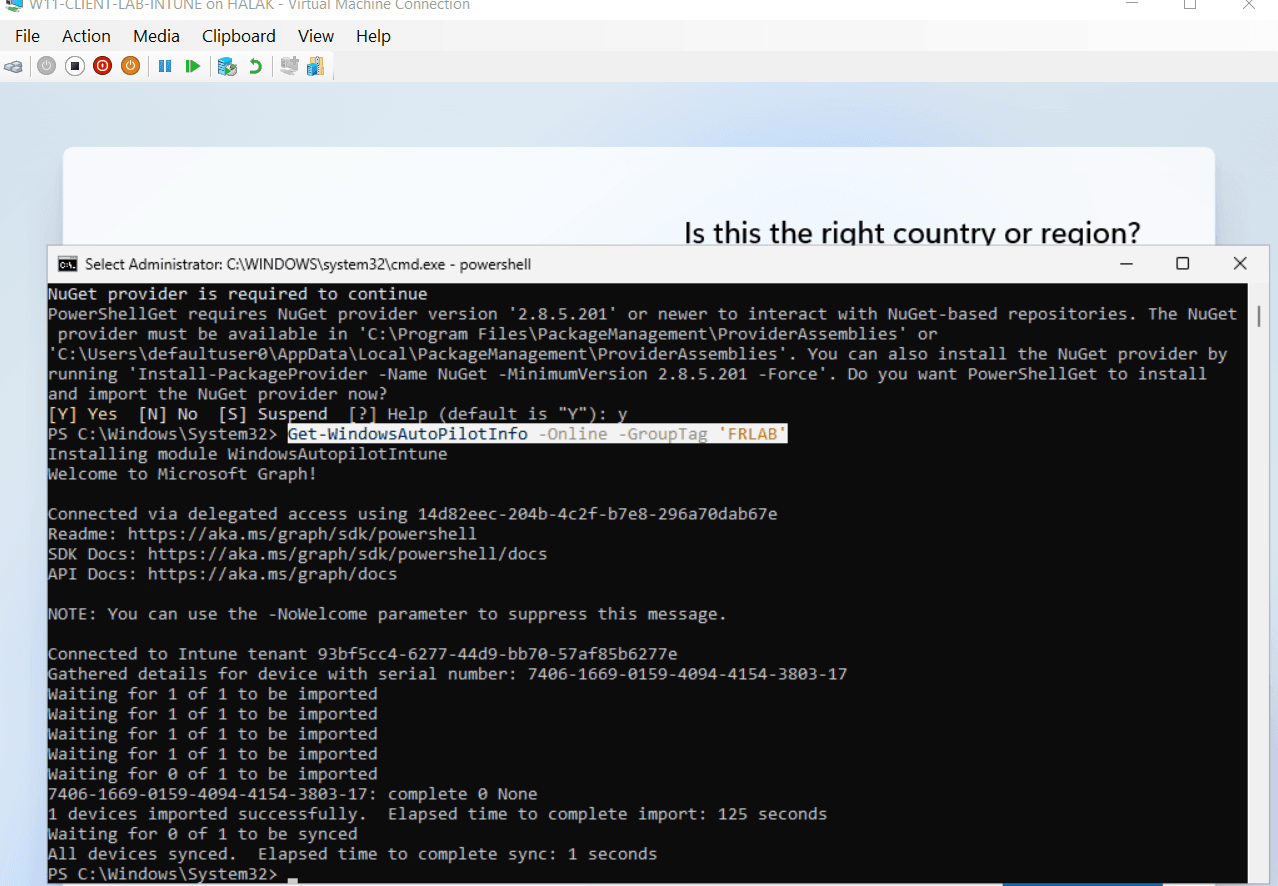Minimize the Administrator cmd.exe window
Image resolution: width=1278 pixels, height=886 pixels.
tap(1126, 264)
